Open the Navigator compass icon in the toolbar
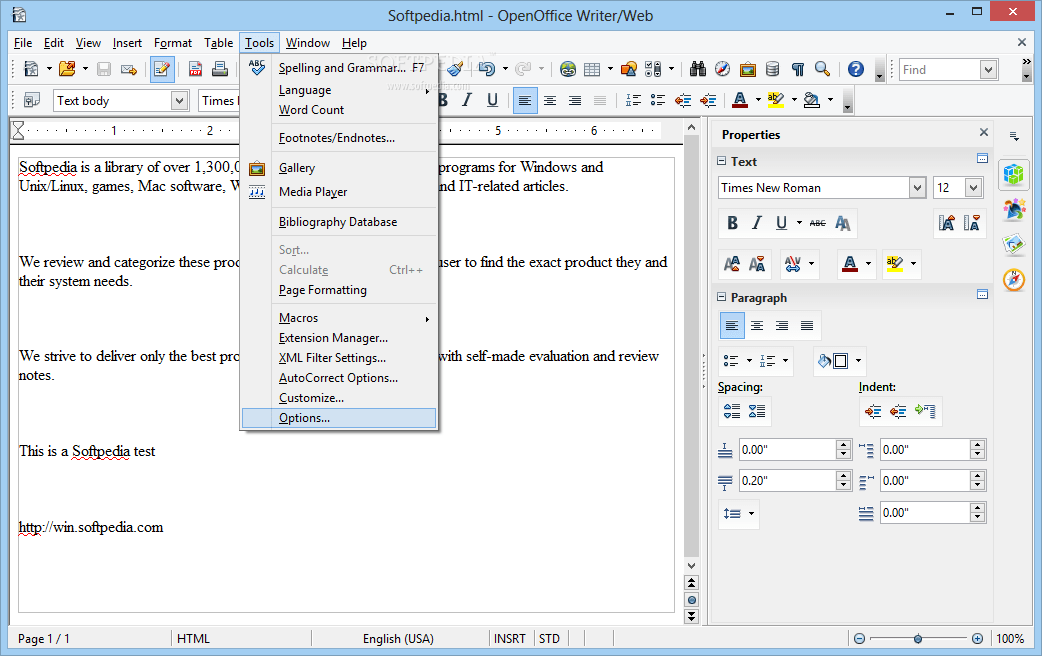The height and width of the screenshot is (656, 1042). 722,69
